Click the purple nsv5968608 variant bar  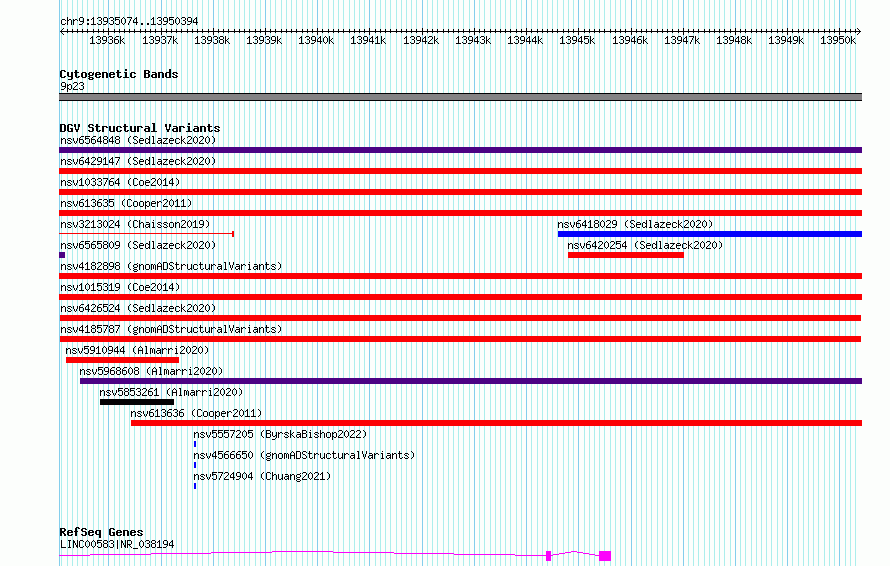[x=471, y=381]
